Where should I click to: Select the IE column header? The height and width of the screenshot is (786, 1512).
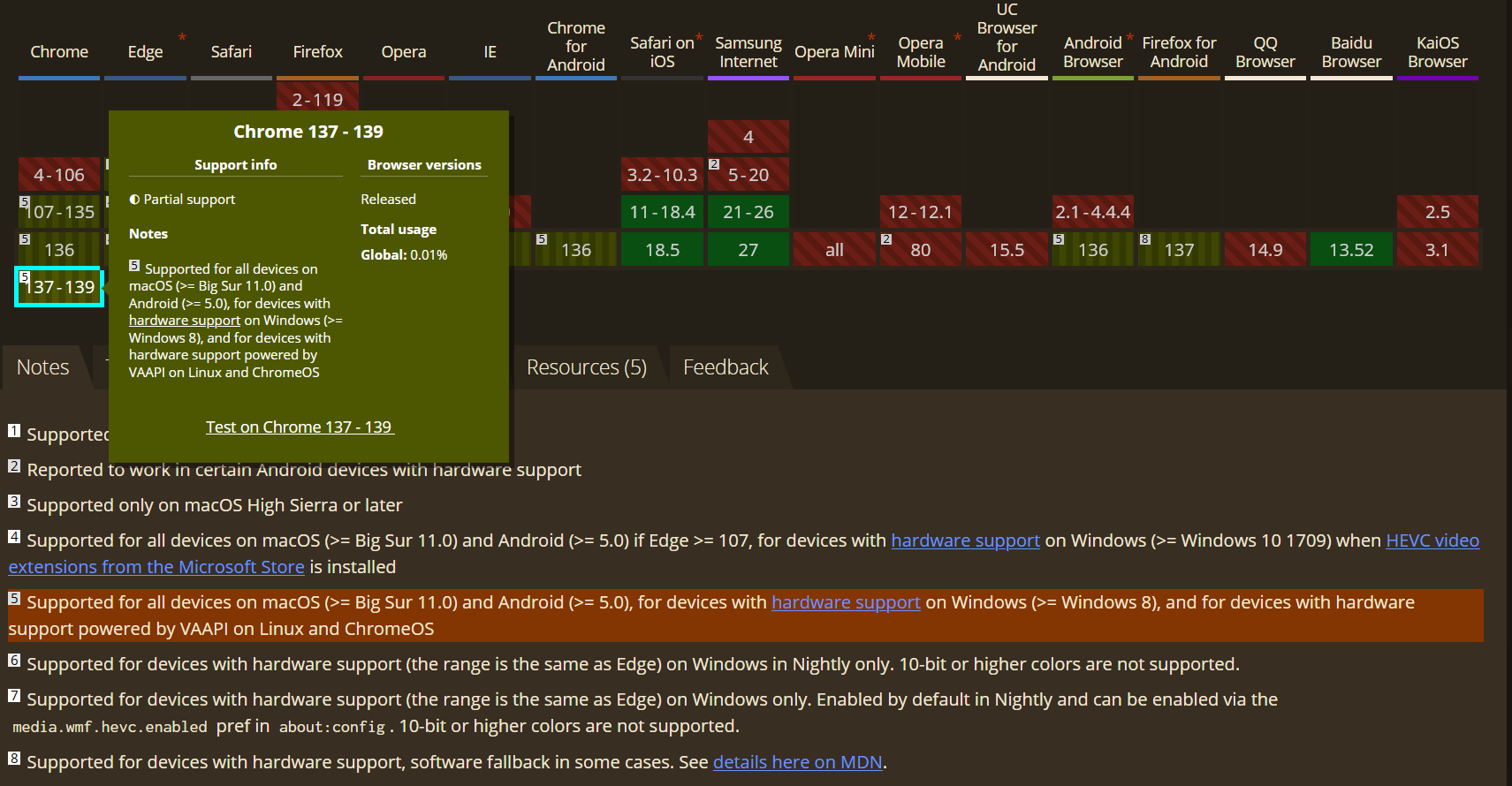pyautogui.click(x=490, y=52)
